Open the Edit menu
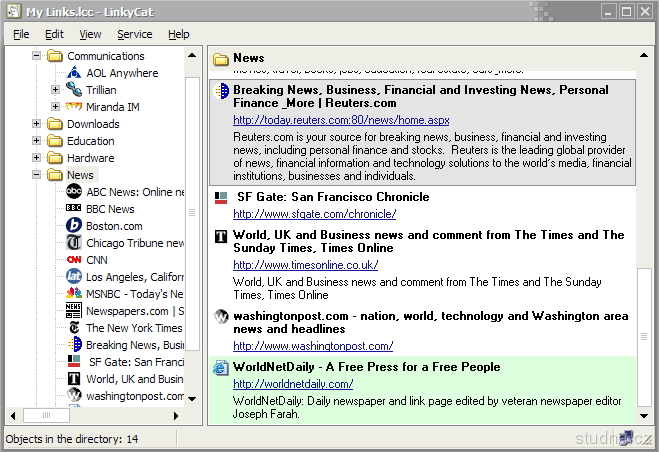Image resolution: width=659 pixels, height=452 pixels. pos(54,34)
